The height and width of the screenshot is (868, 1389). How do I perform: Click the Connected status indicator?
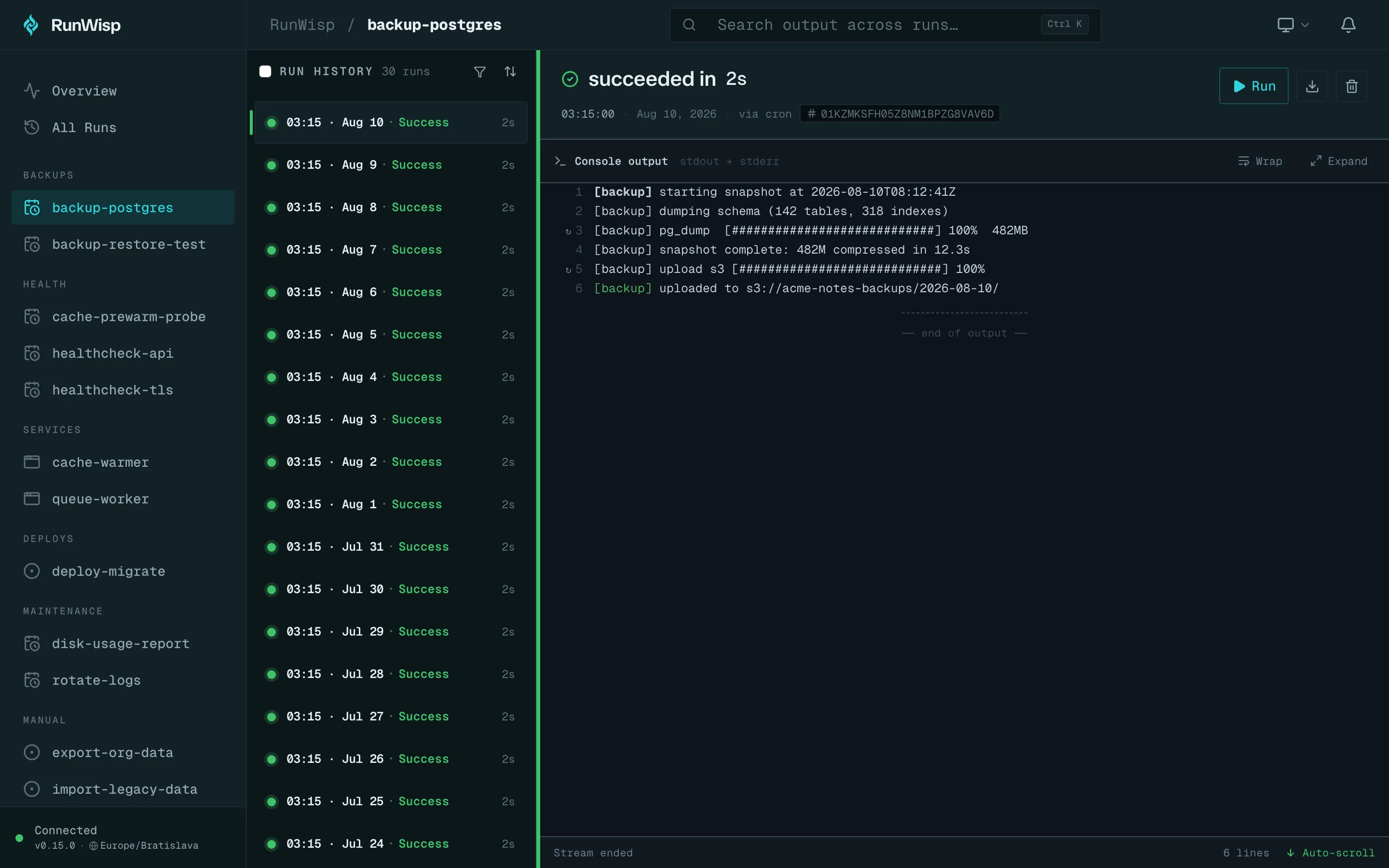(19, 838)
